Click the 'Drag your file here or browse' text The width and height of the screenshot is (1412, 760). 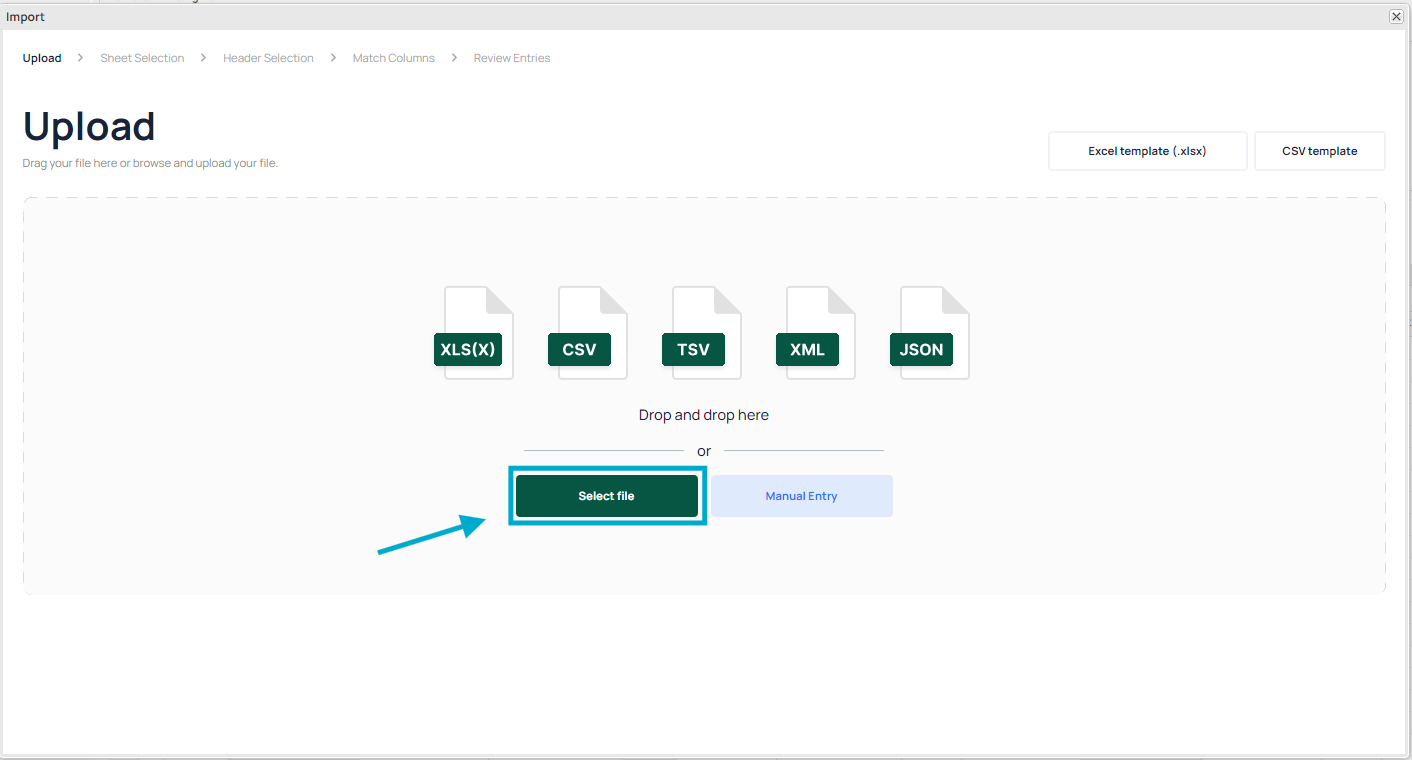(x=150, y=163)
